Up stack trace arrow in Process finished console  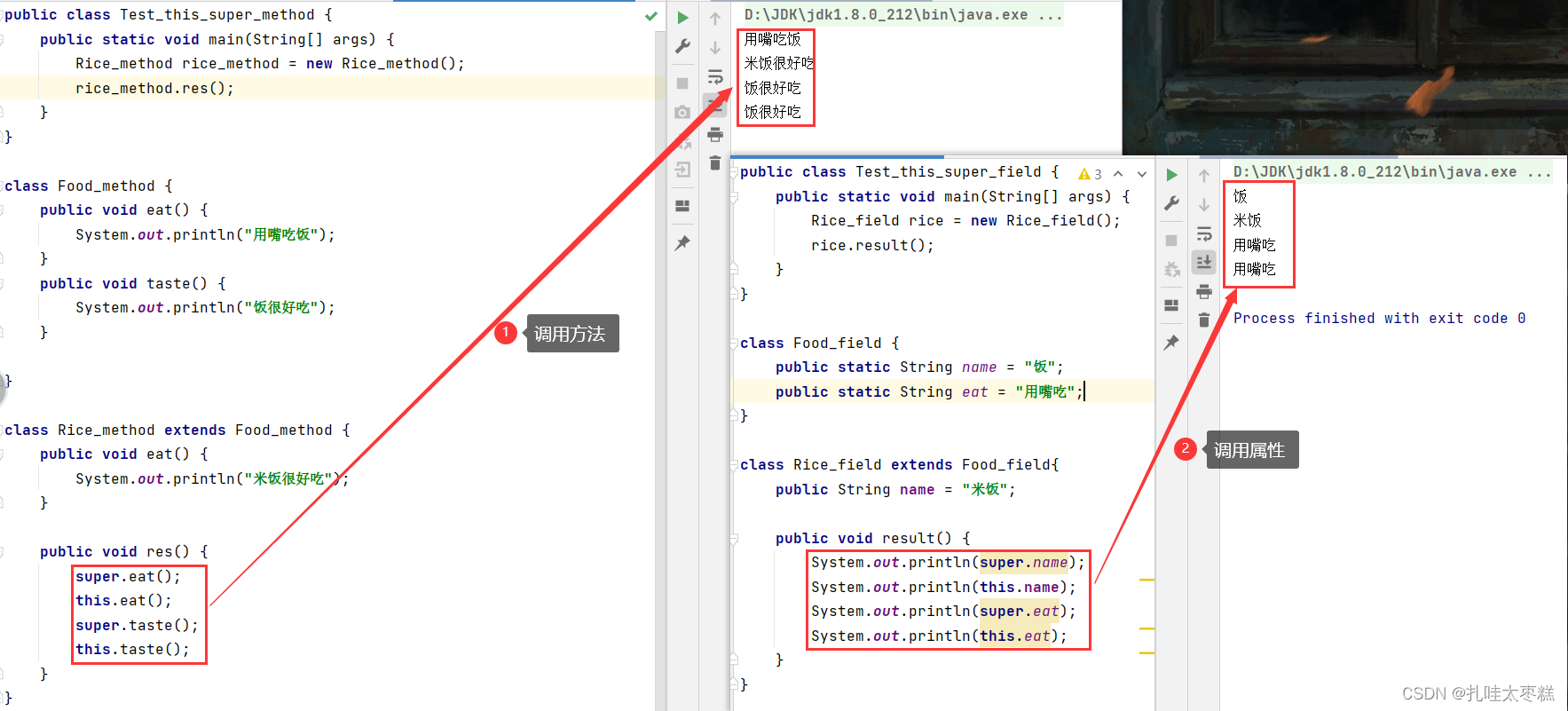(1204, 176)
